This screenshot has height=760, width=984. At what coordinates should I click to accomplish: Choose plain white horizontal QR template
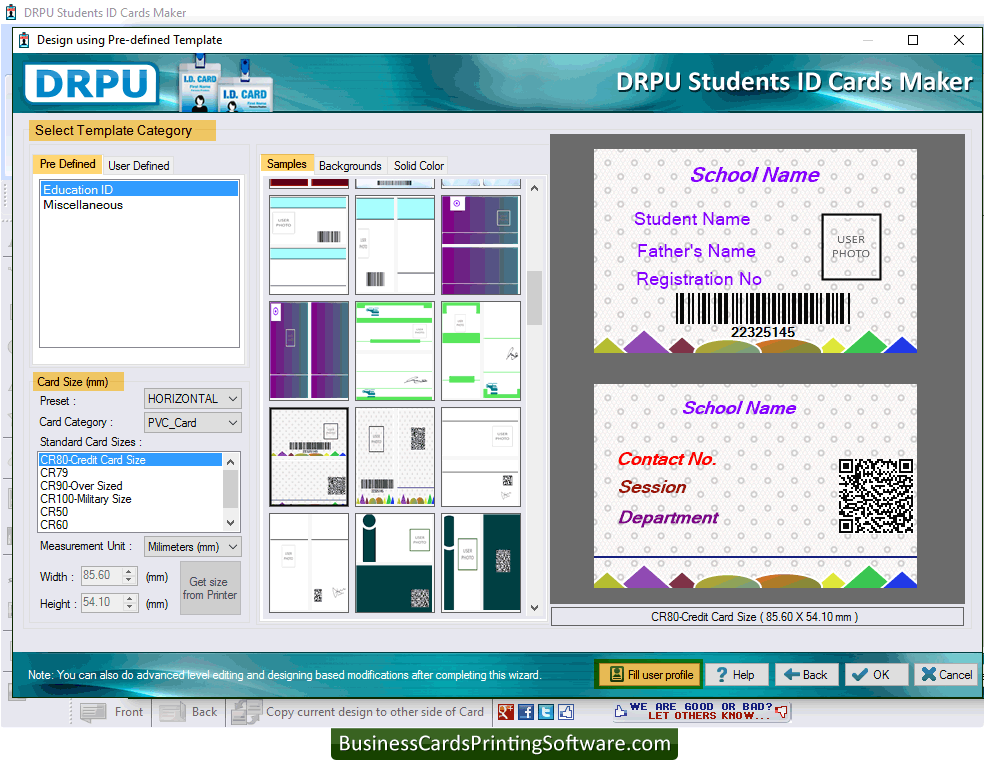pyautogui.click(x=481, y=457)
